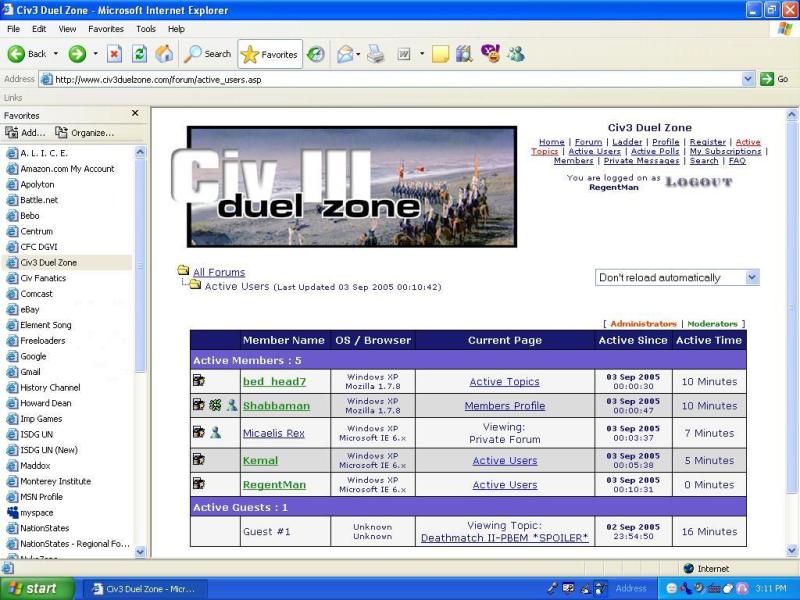Click the Shabbaman member name link

(276, 406)
